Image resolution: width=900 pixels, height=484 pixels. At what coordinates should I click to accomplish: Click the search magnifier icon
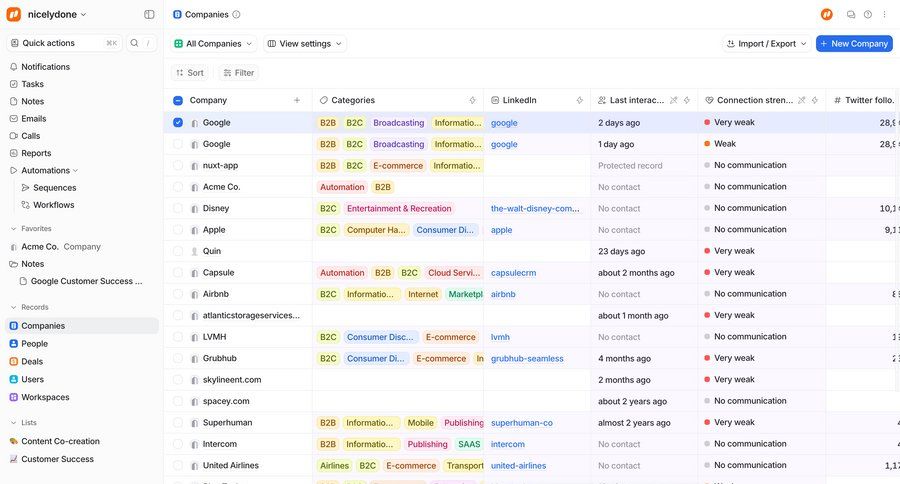pyautogui.click(x=134, y=43)
